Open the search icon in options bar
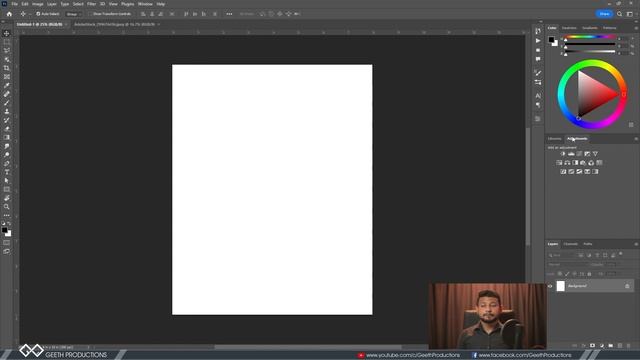Viewport: 640px width, 360px height. (619, 14)
